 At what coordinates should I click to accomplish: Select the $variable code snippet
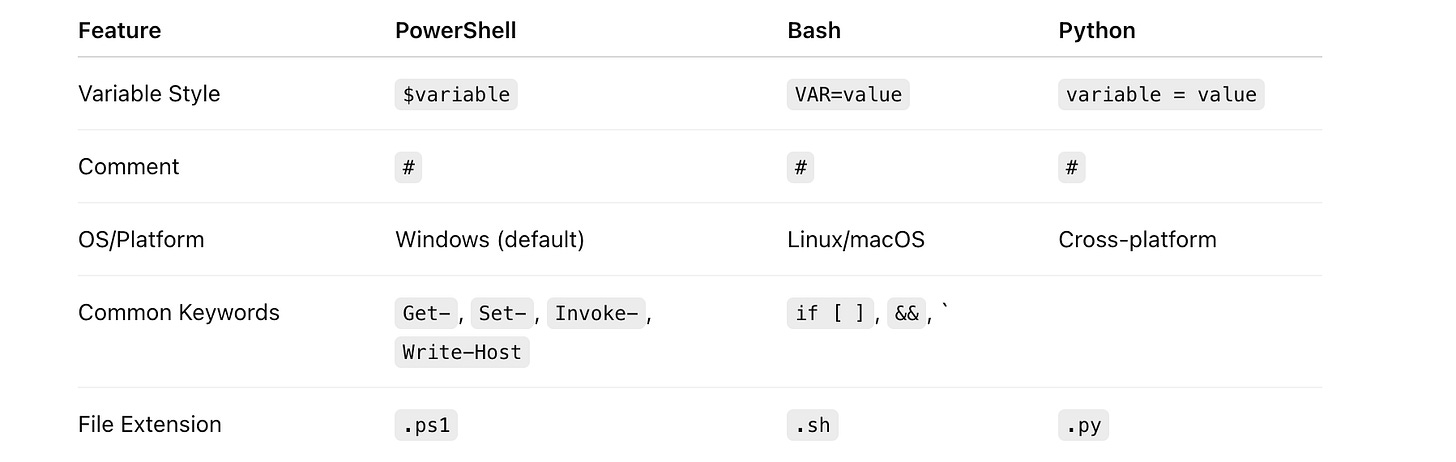pos(456,94)
